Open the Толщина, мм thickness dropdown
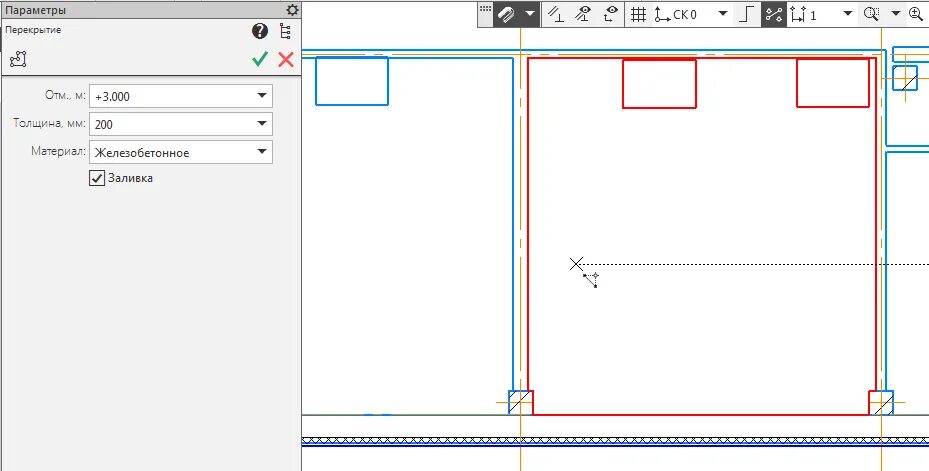 [x=262, y=124]
